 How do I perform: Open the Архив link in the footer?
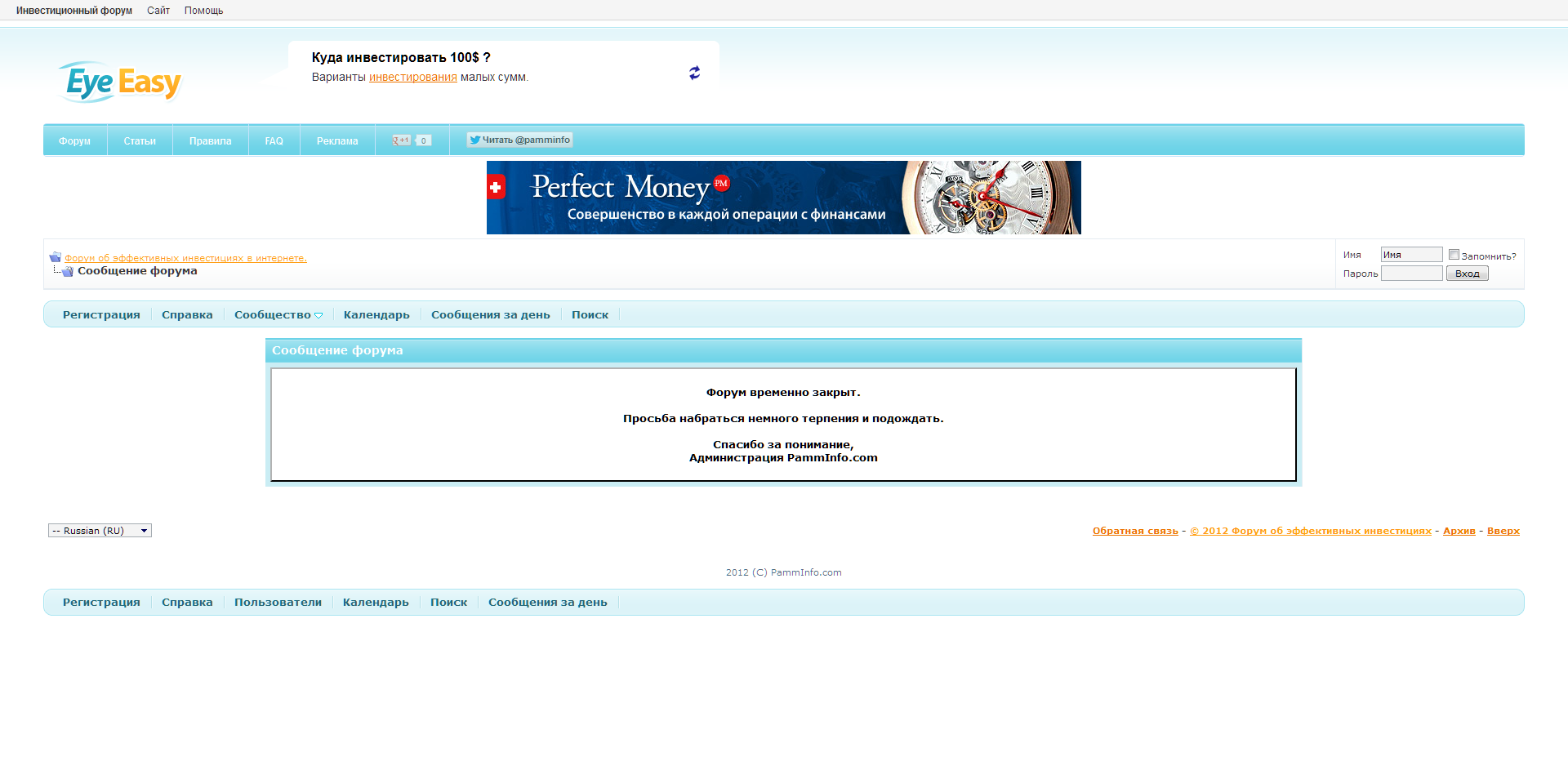[x=1459, y=530]
